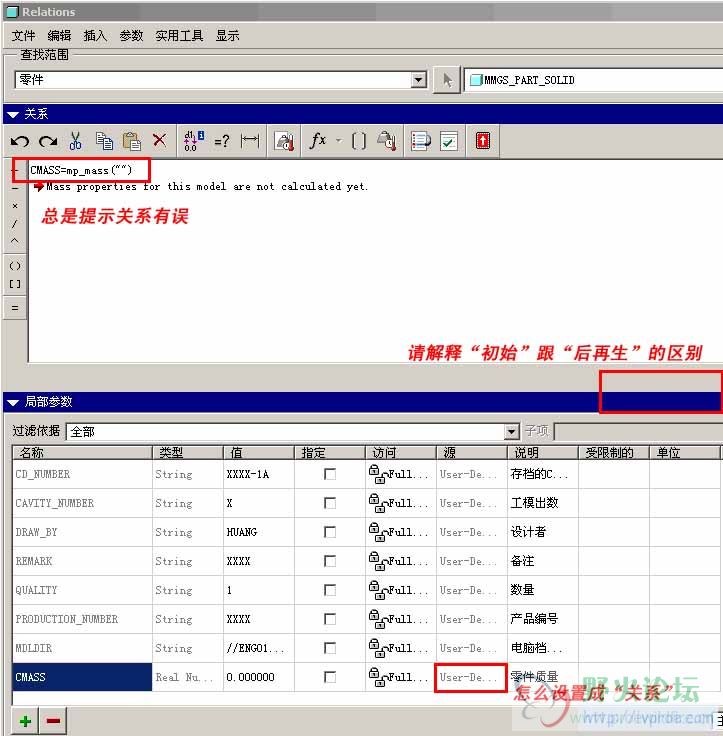Open the 参数 menu
The image size is (723, 736).
131,36
